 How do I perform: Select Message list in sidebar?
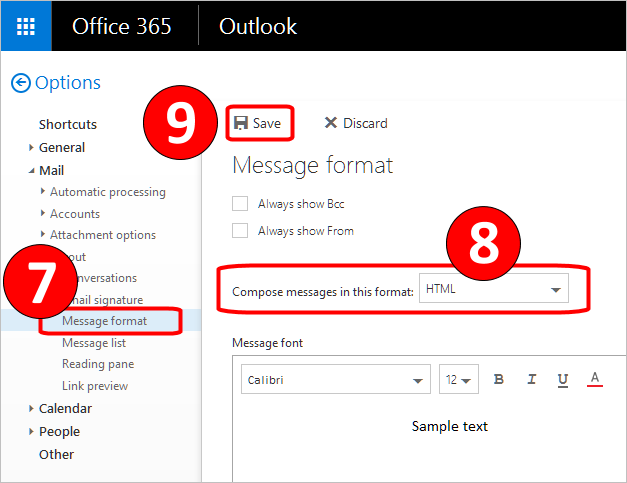click(x=94, y=343)
